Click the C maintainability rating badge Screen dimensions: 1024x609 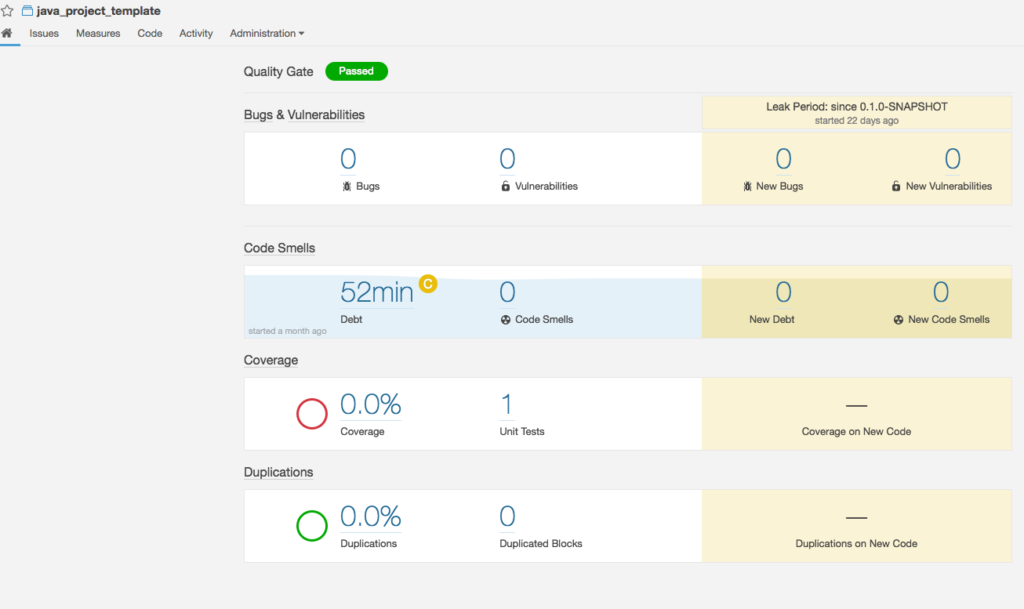pos(428,284)
